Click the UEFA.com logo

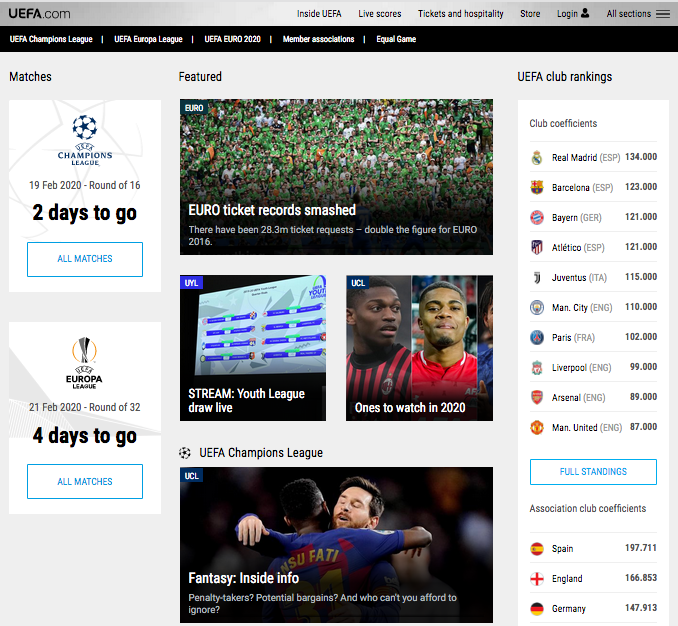click(39, 13)
